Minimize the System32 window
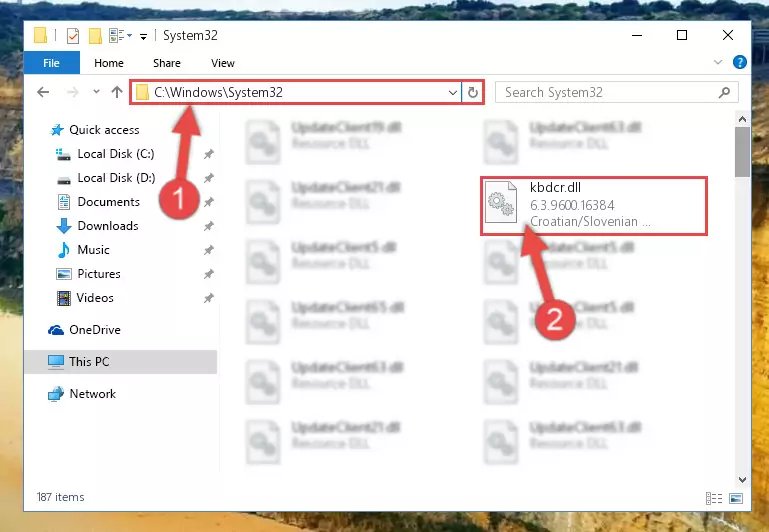Image resolution: width=769 pixels, height=532 pixels. coord(637,35)
